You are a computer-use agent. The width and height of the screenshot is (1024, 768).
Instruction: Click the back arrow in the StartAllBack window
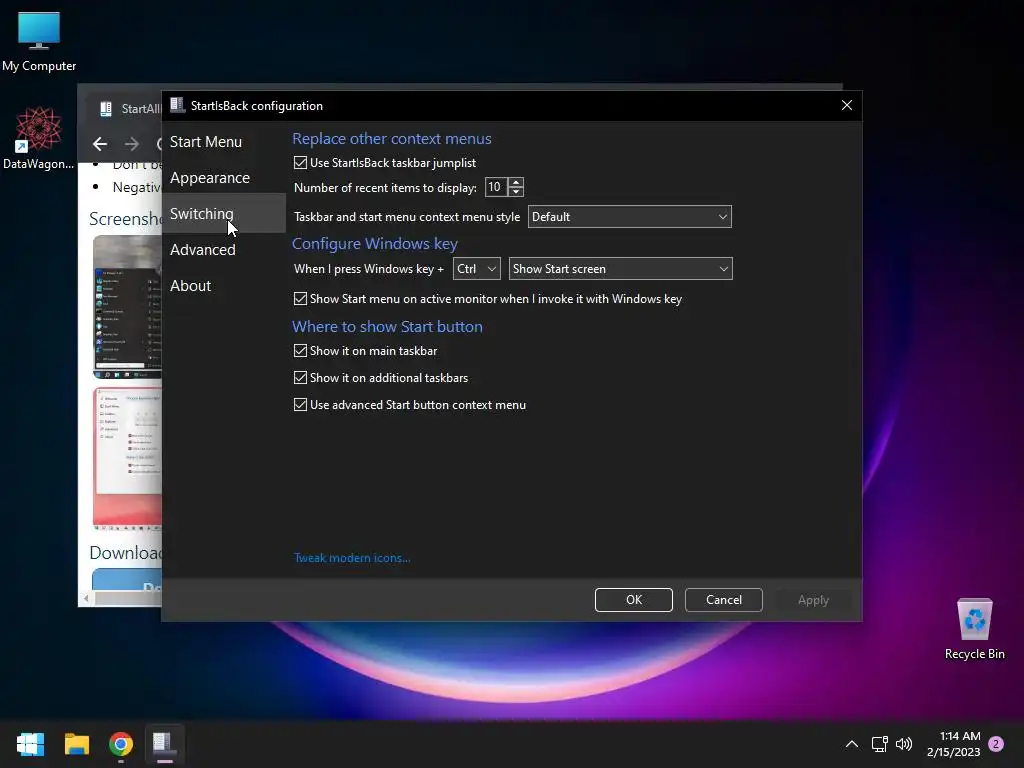[x=100, y=144]
